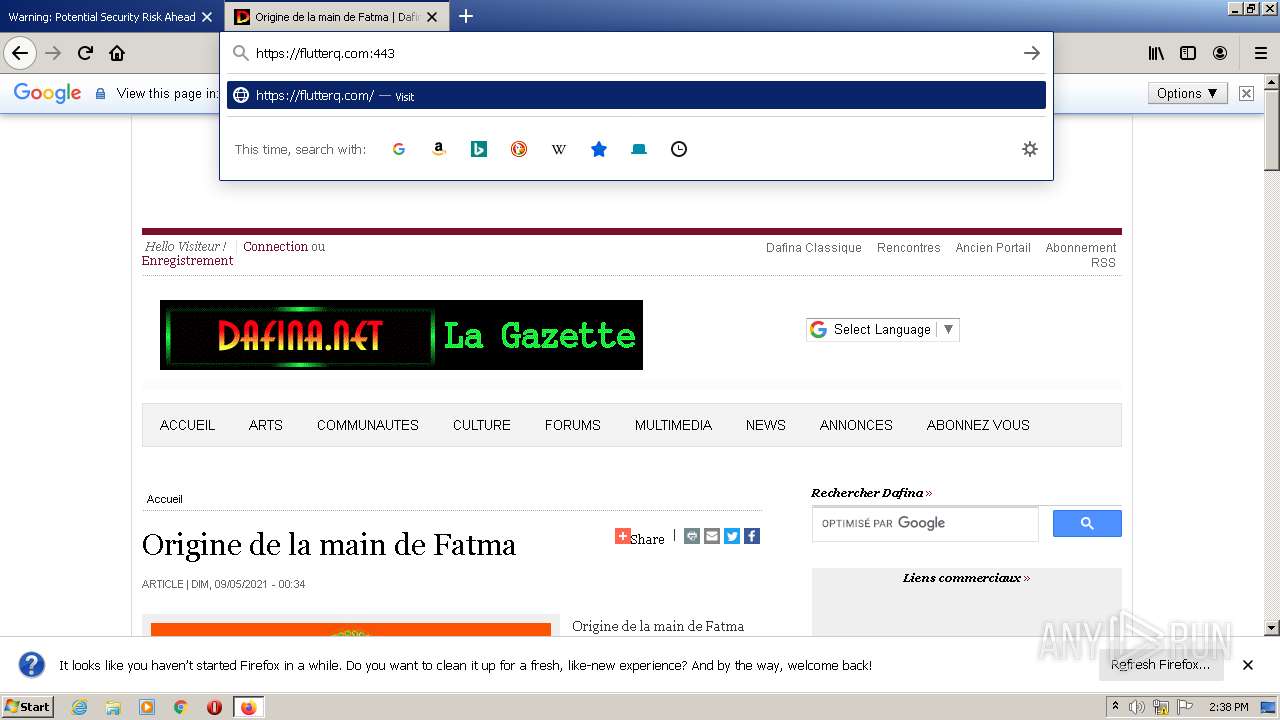1280x720 pixels.
Task: Close the Origine de la main tab
Action: coord(432,17)
